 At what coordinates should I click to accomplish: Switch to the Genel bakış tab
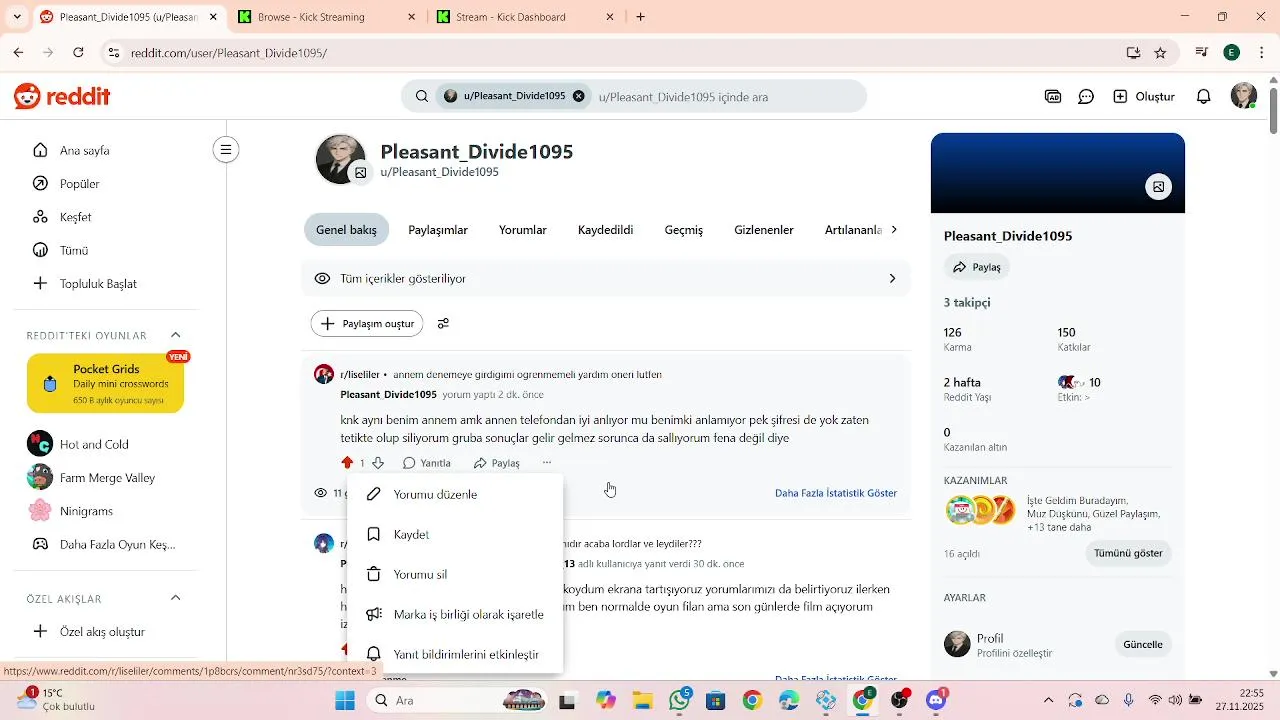coord(346,230)
